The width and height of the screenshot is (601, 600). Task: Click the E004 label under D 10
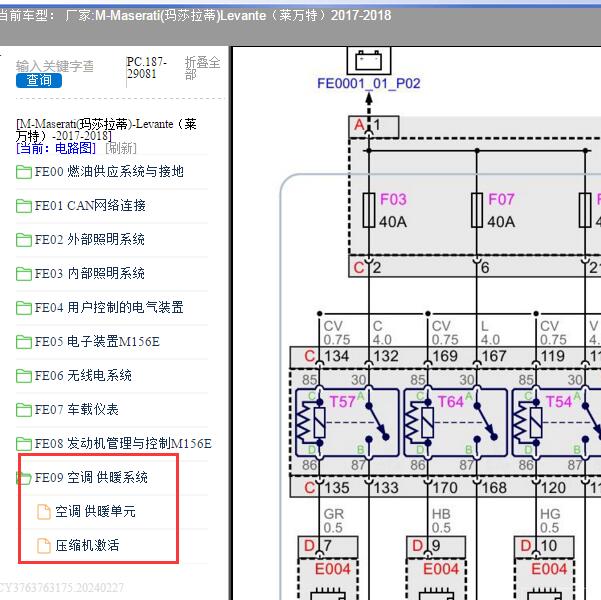click(x=549, y=569)
